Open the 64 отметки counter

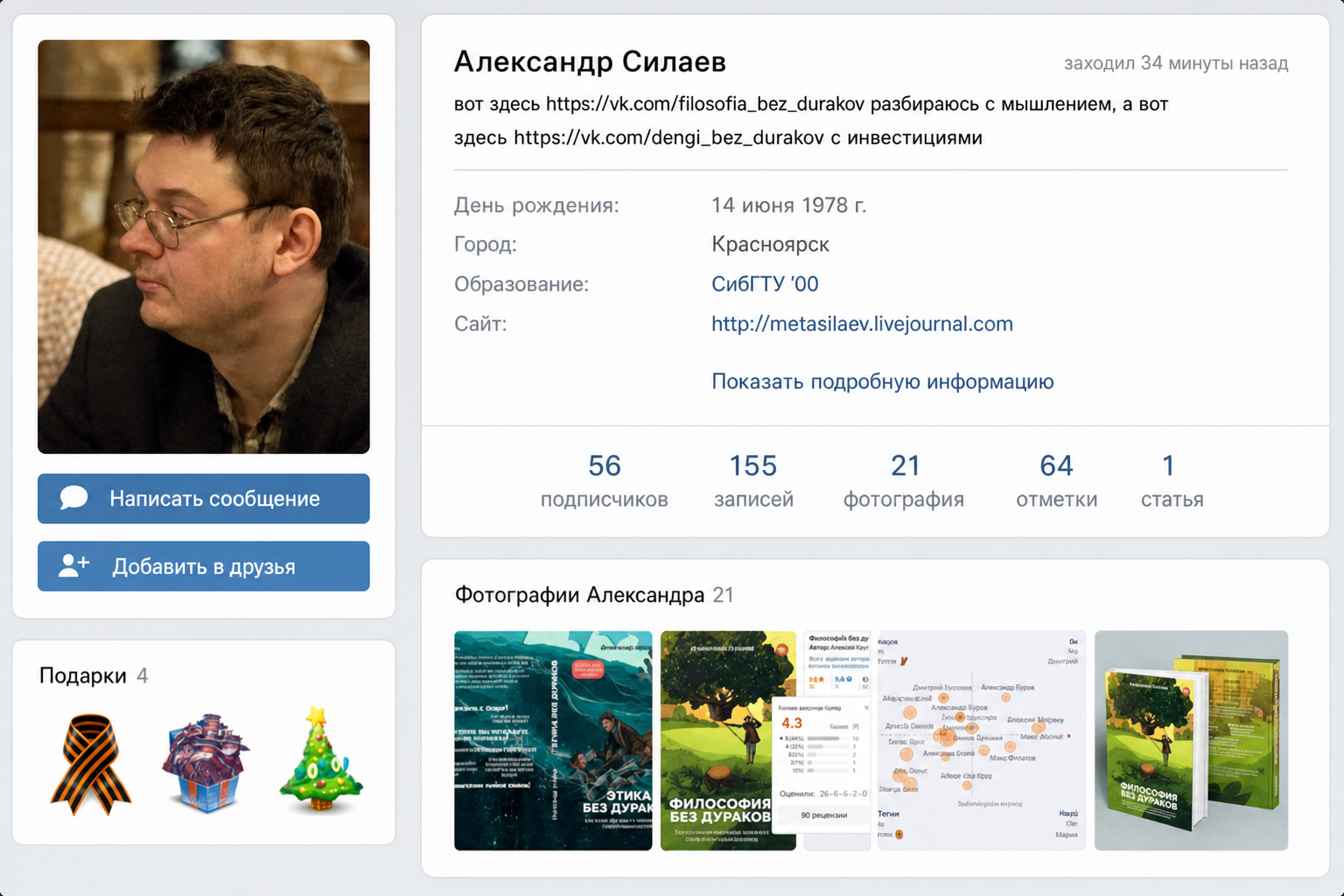(1056, 480)
